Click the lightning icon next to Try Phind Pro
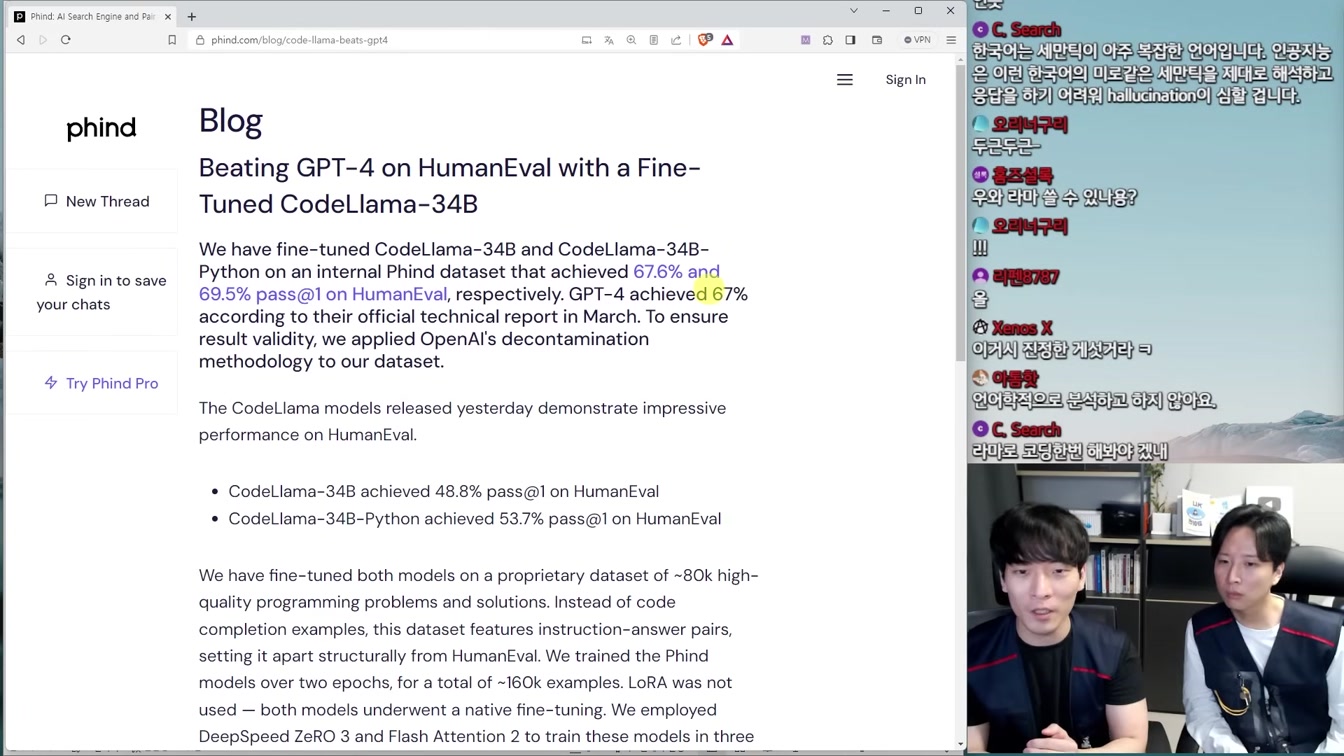1344x756 pixels. point(51,383)
